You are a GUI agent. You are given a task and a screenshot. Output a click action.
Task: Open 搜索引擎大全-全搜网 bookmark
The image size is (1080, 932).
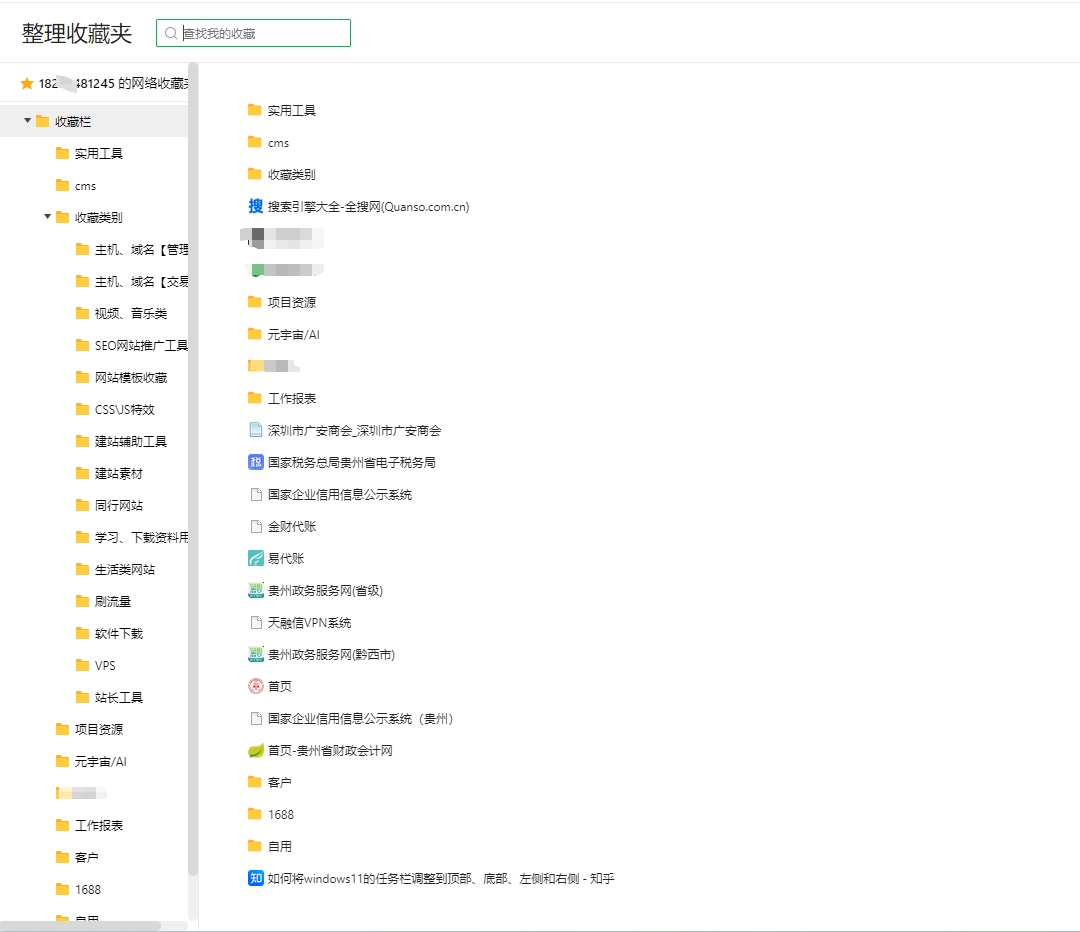[x=368, y=207]
